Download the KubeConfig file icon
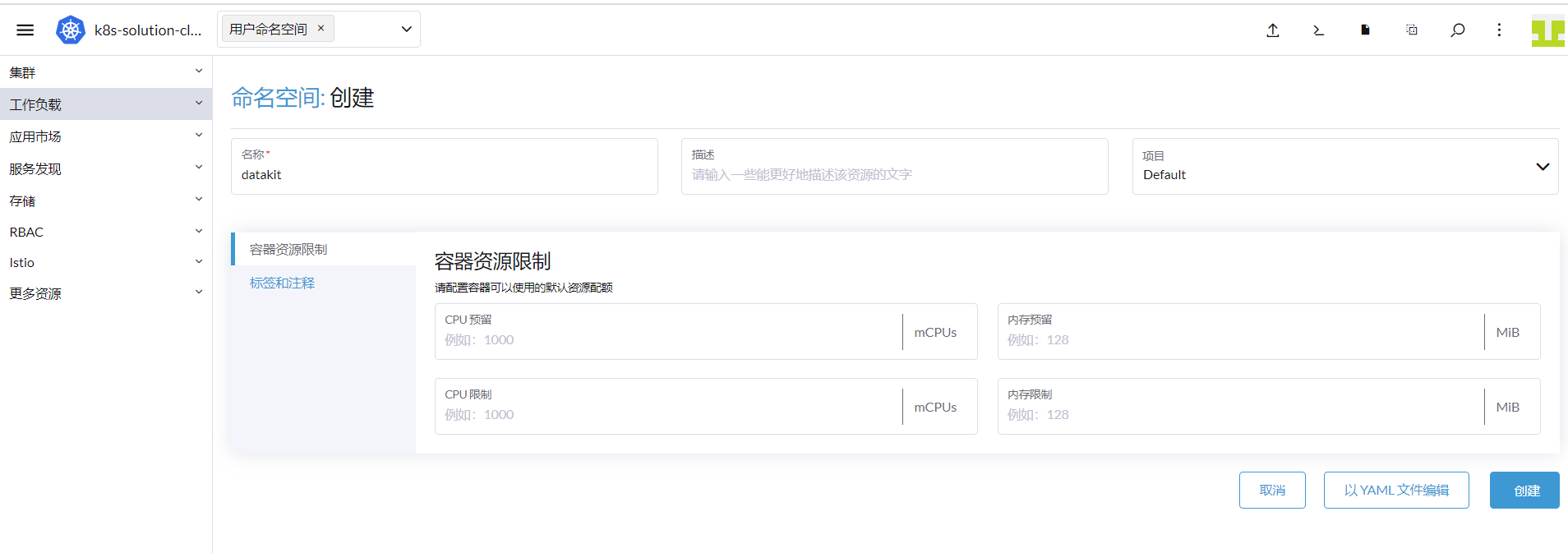Viewport: 1568px width, 553px height. pyautogui.click(x=1365, y=30)
